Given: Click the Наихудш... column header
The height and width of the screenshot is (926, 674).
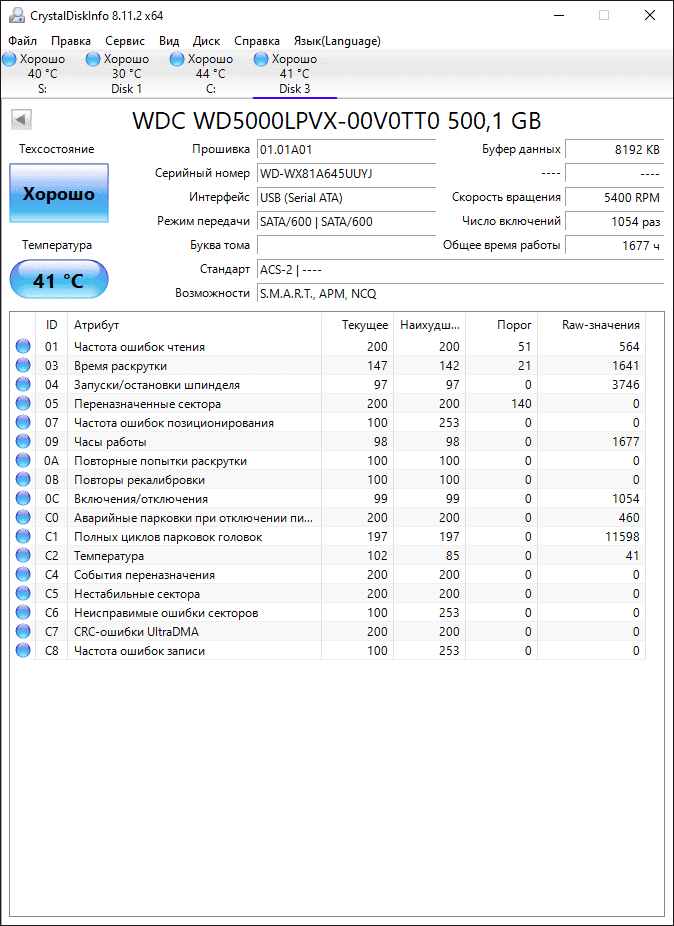Looking at the screenshot, I should [429, 325].
